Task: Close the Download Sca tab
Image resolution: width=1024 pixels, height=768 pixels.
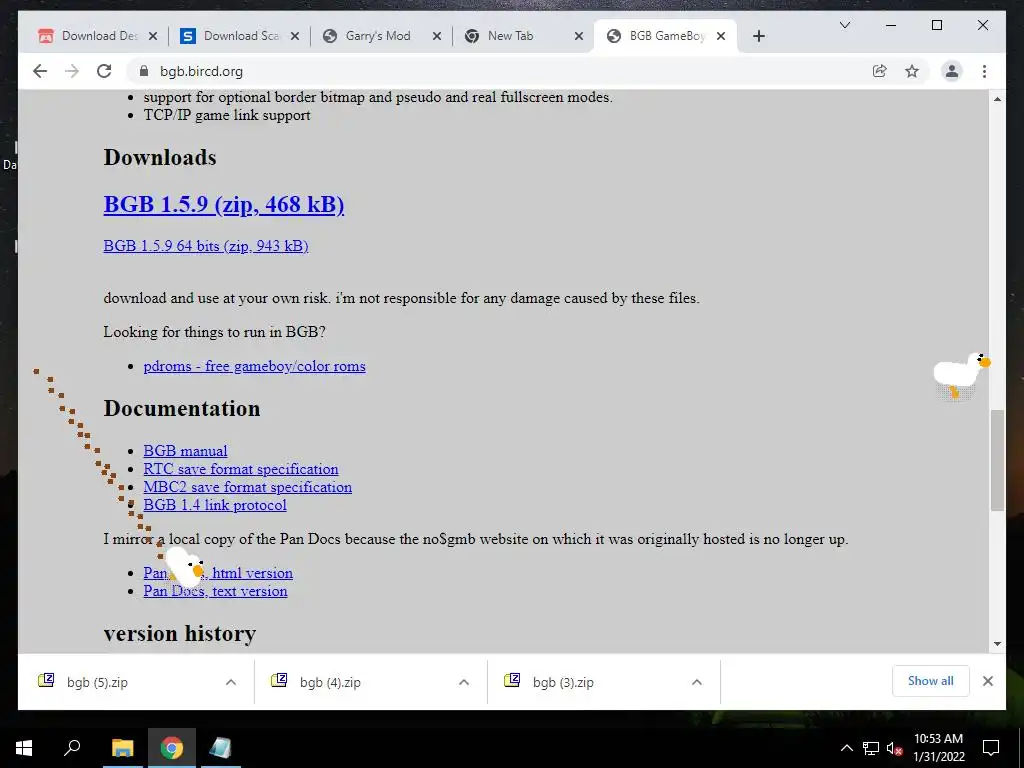Action: pos(295,36)
